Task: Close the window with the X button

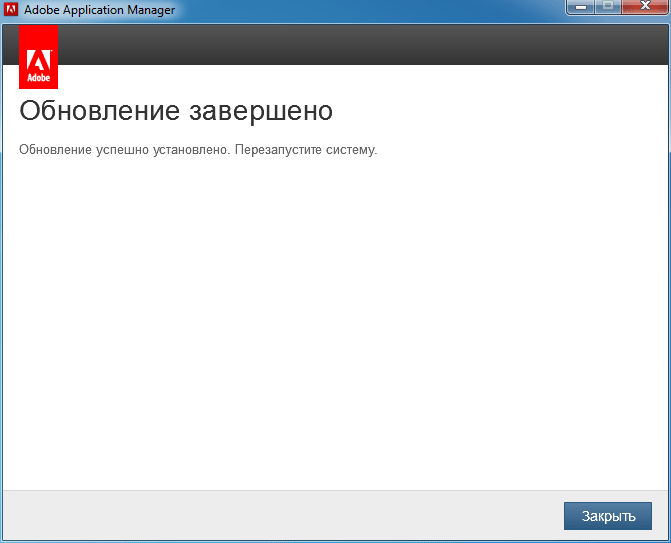Action: click(645, 6)
